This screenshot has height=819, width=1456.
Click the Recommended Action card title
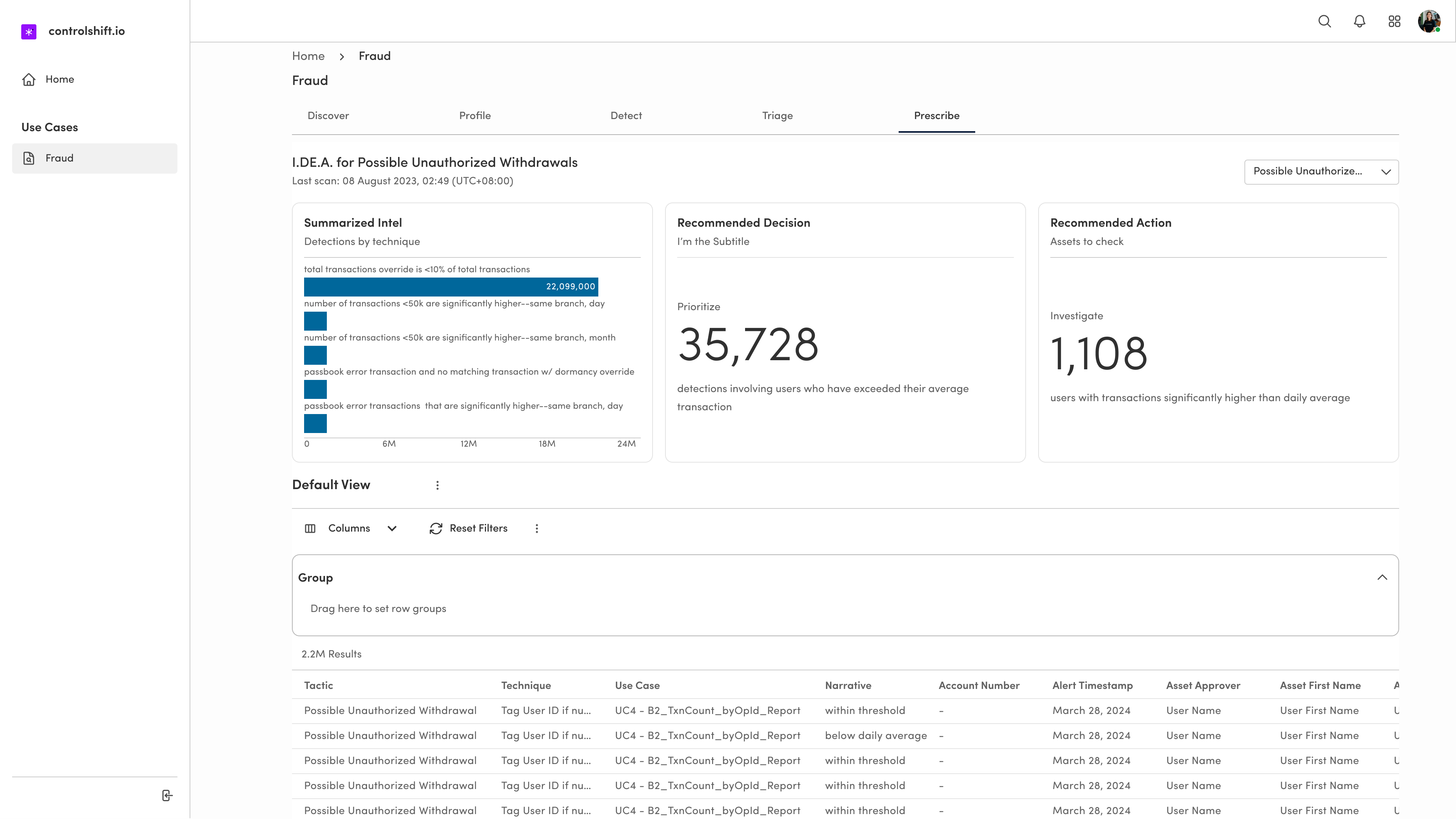click(x=1111, y=223)
